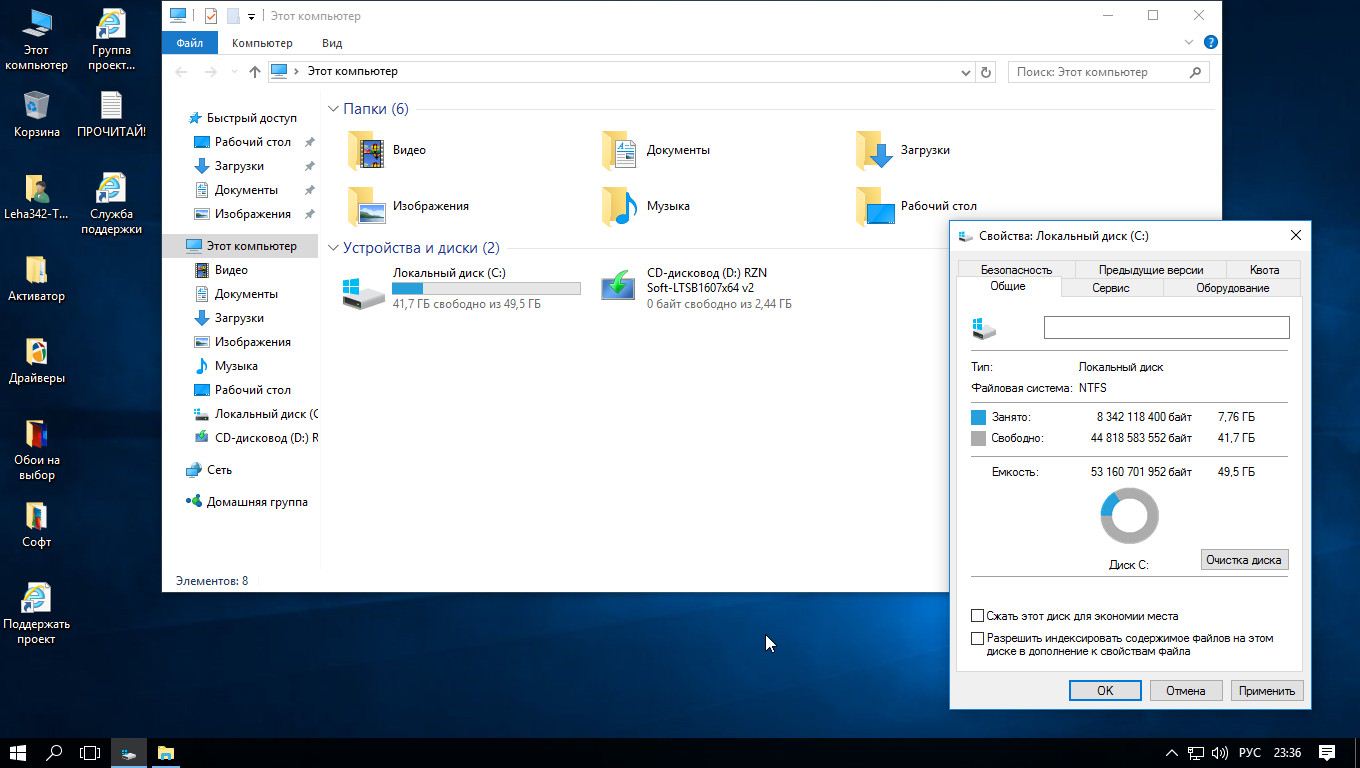Viewport: 1360px width, 768px height.
Task: Open the Корзина recycle bin icon
Action: pyautogui.click(x=36, y=114)
